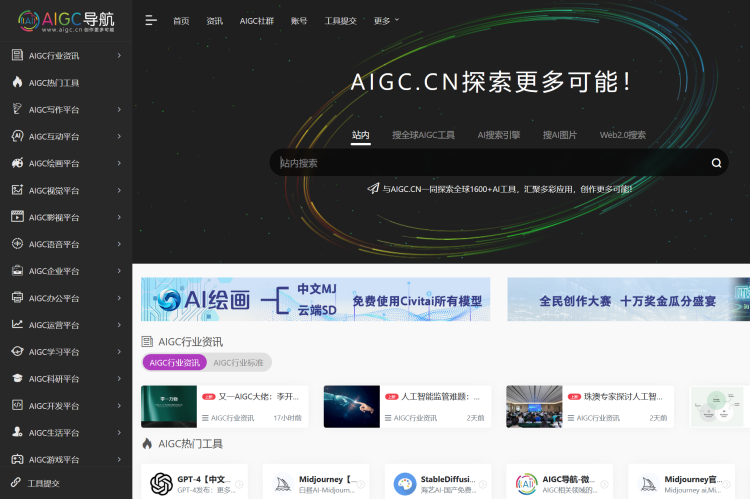Image resolution: width=750 pixels, height=499 pixels.
Task: Open the AI绘画 中文MJ banner
Action: tap(316, 299)
